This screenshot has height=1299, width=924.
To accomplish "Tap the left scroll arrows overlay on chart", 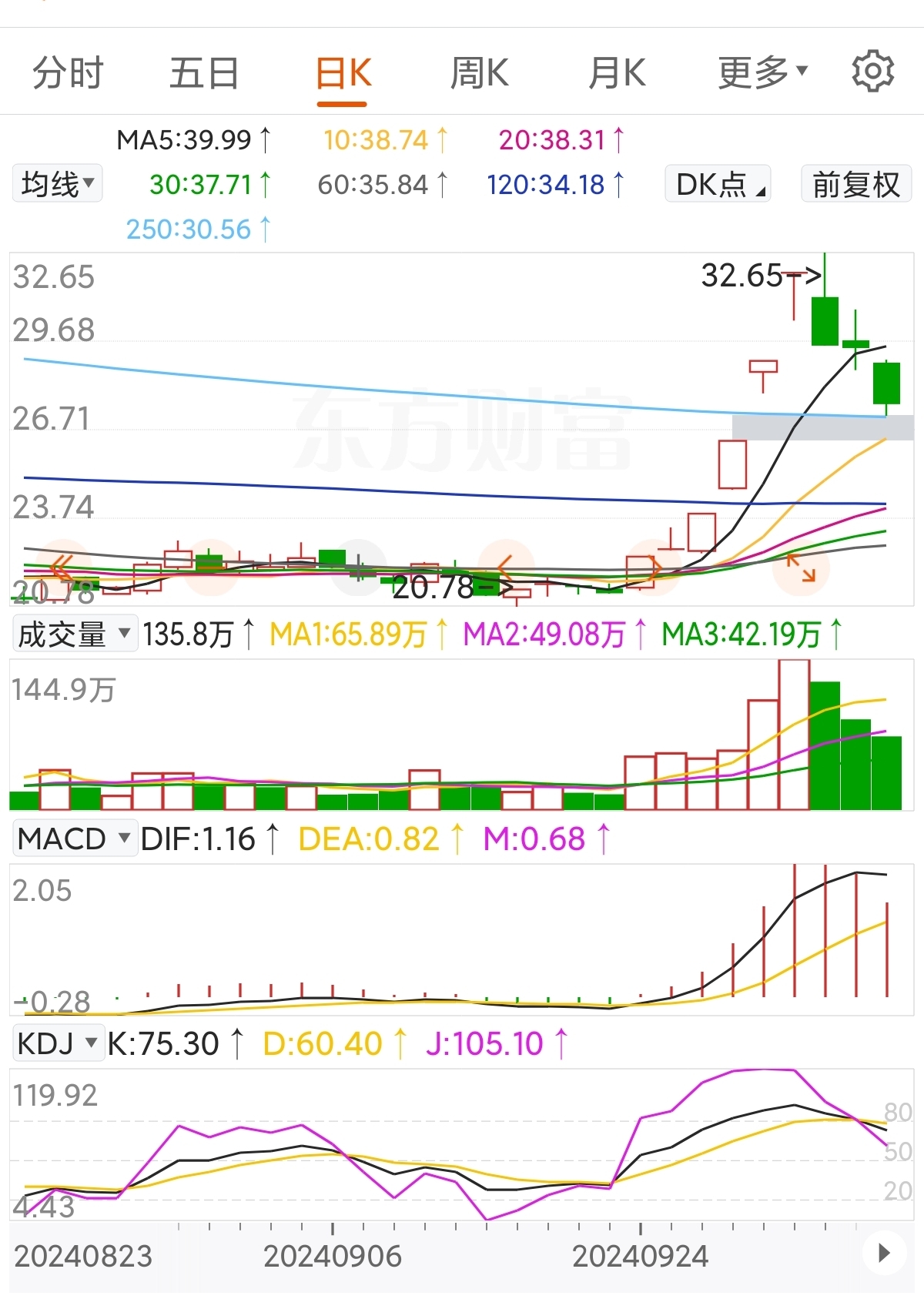I will pos(61,567).
